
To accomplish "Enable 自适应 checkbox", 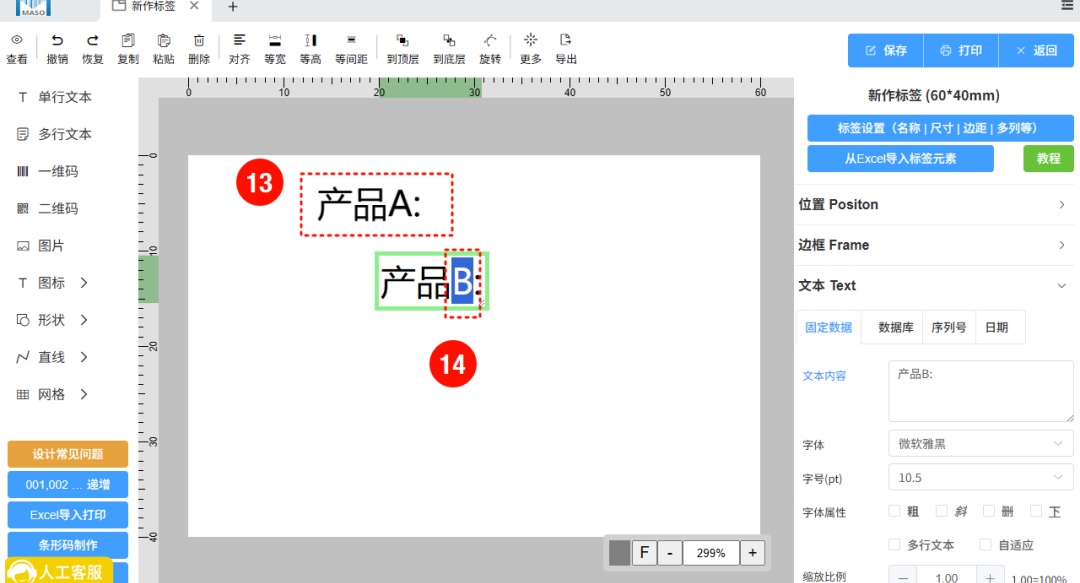I will (x=986, y=544).
